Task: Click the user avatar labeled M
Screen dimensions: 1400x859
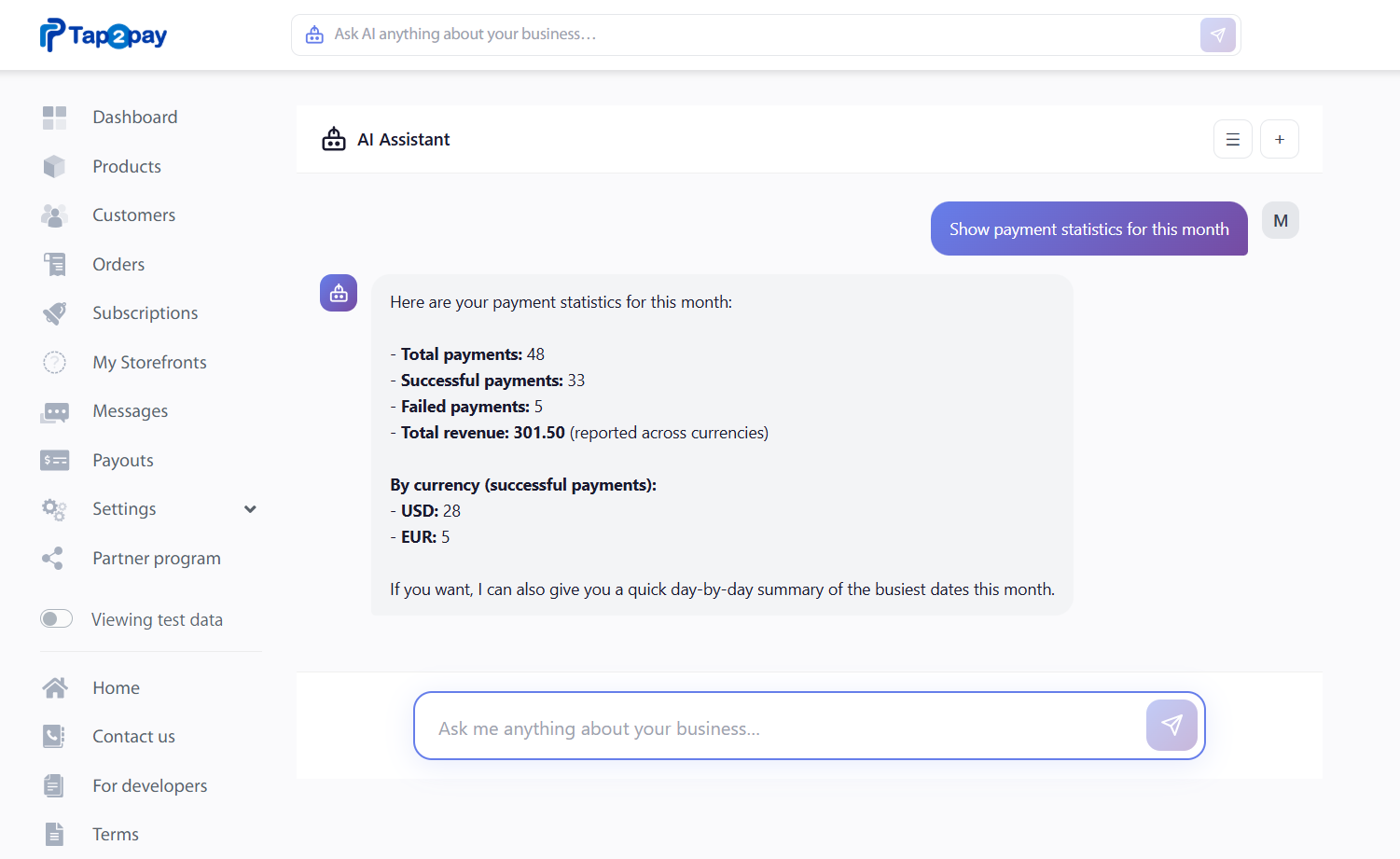Action: pos(1280,221)
